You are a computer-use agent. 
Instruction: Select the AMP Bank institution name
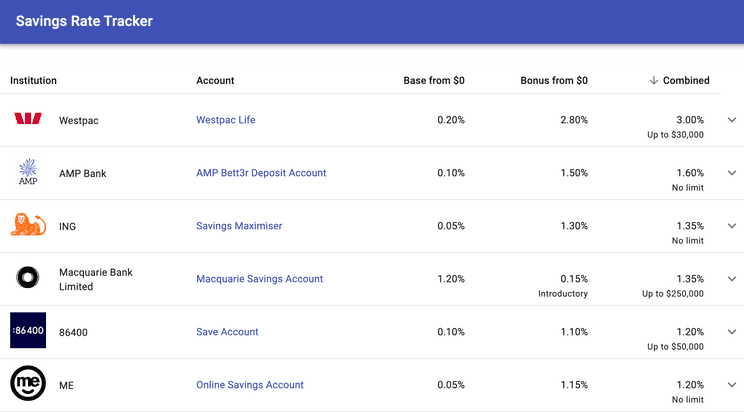click(83, 173)
